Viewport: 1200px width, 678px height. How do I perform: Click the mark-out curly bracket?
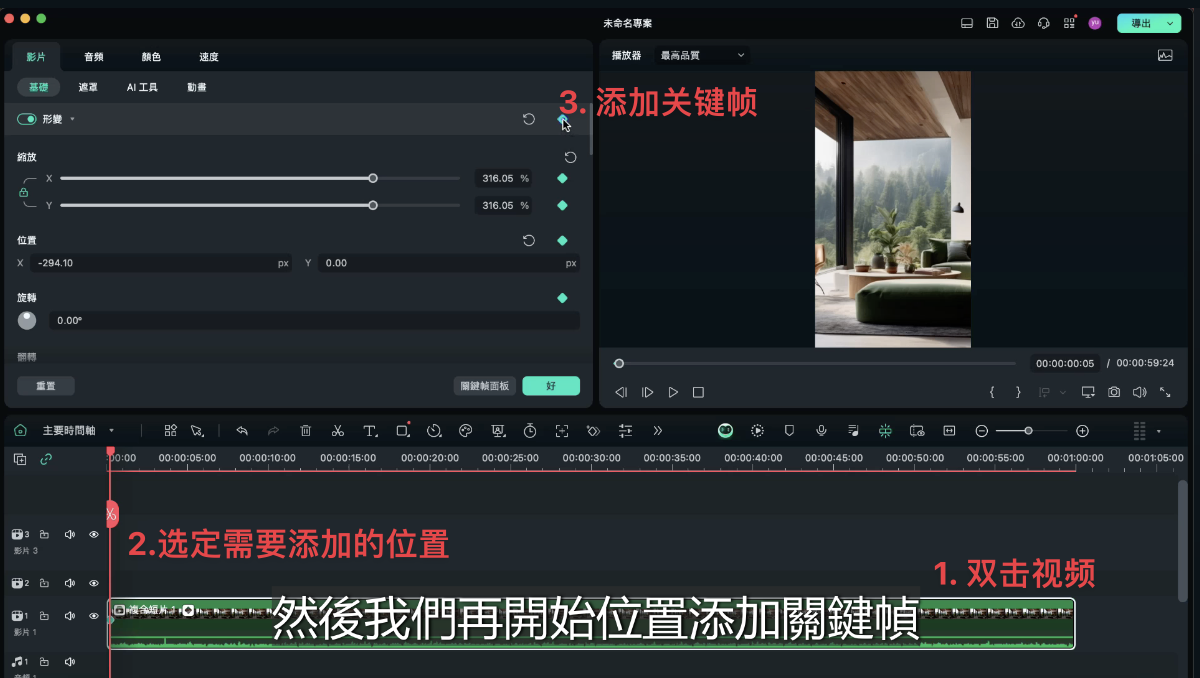pyautogui.click(x=1018, y=392)
